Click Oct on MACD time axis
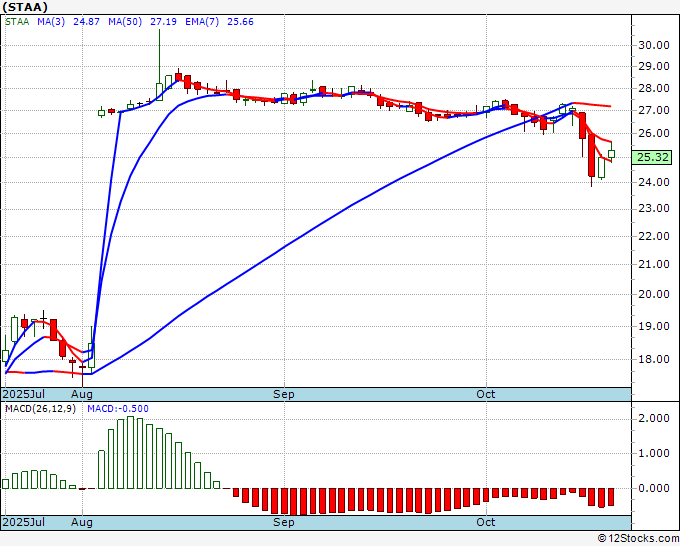 (x=485, y=522)
